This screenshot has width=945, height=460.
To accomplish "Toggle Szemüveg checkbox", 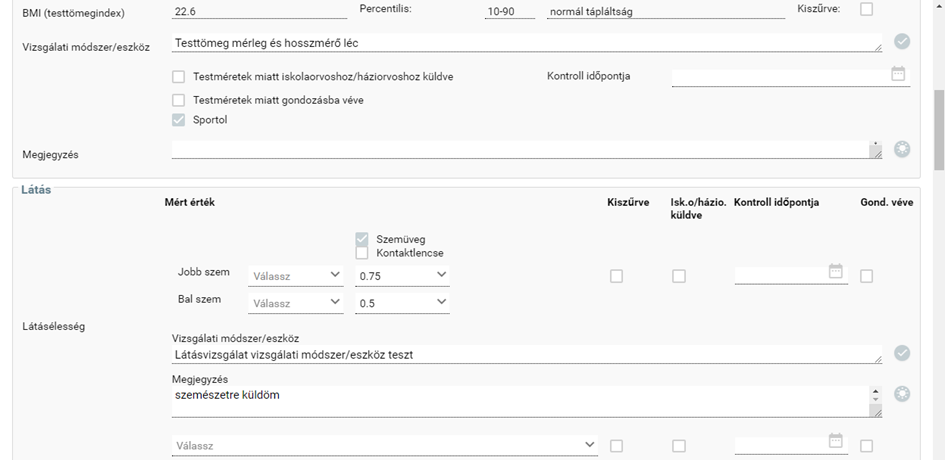I will click(362, 239).
